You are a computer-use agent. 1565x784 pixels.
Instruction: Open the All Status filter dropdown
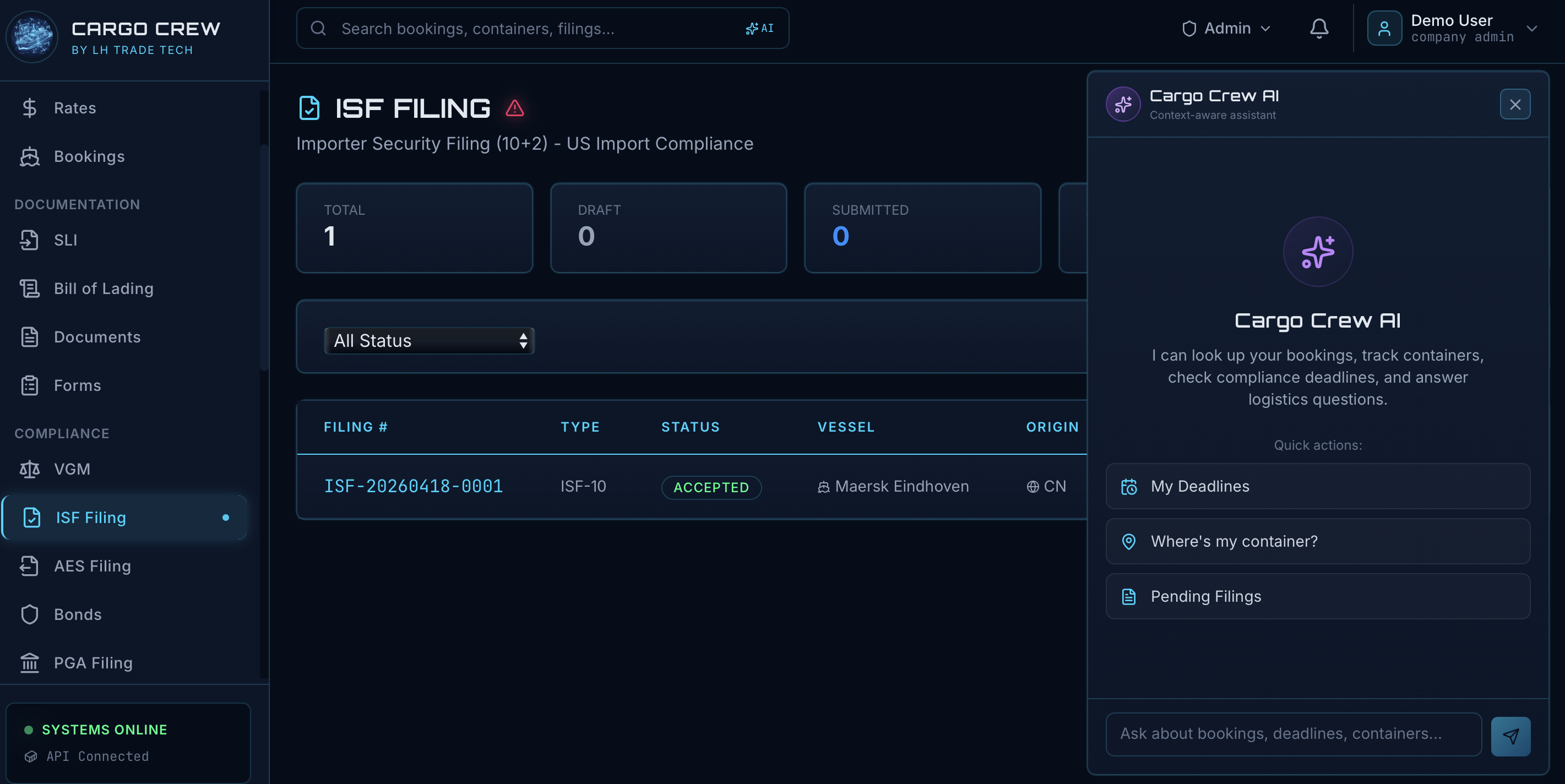(x=428, y=341)
